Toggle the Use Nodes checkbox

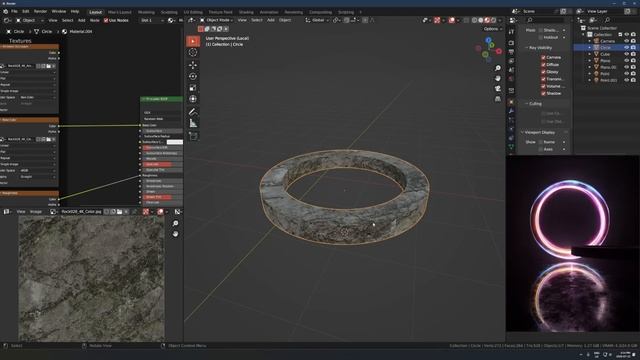[x=106, y=20]
